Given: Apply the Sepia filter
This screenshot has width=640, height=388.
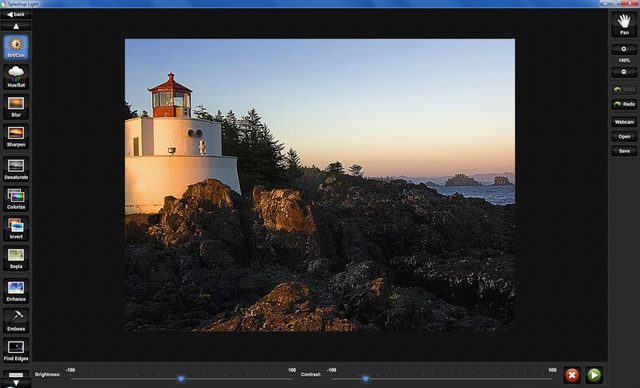Looking at the screenshot, I should tap(16, 258).
